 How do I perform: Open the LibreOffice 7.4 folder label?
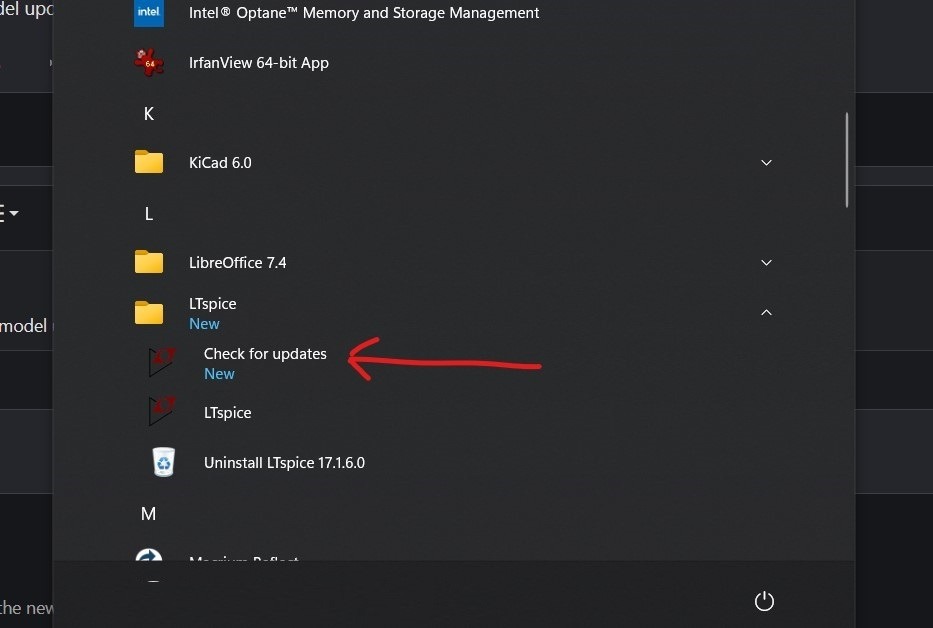tap(237, 263)
